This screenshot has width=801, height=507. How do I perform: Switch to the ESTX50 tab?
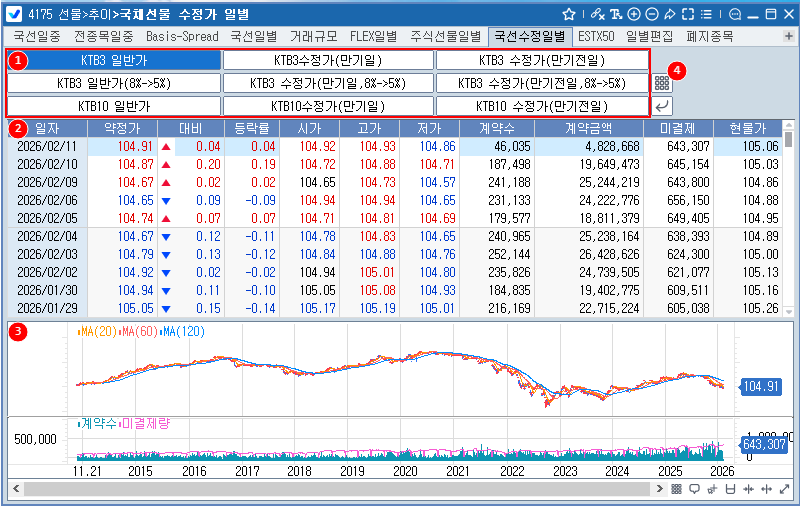596,37
